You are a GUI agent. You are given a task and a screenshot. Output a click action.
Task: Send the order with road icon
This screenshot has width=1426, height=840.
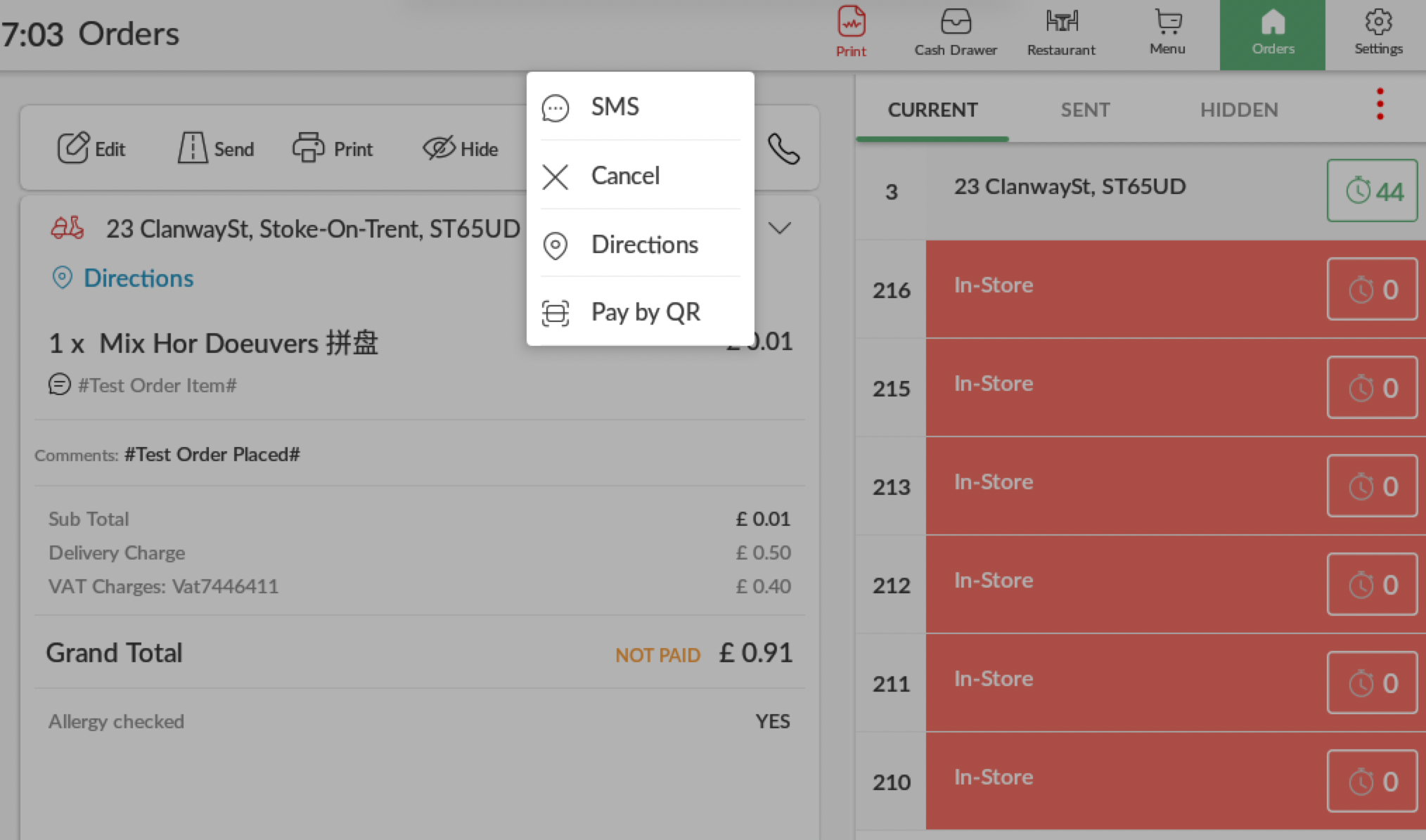[216, 149]
